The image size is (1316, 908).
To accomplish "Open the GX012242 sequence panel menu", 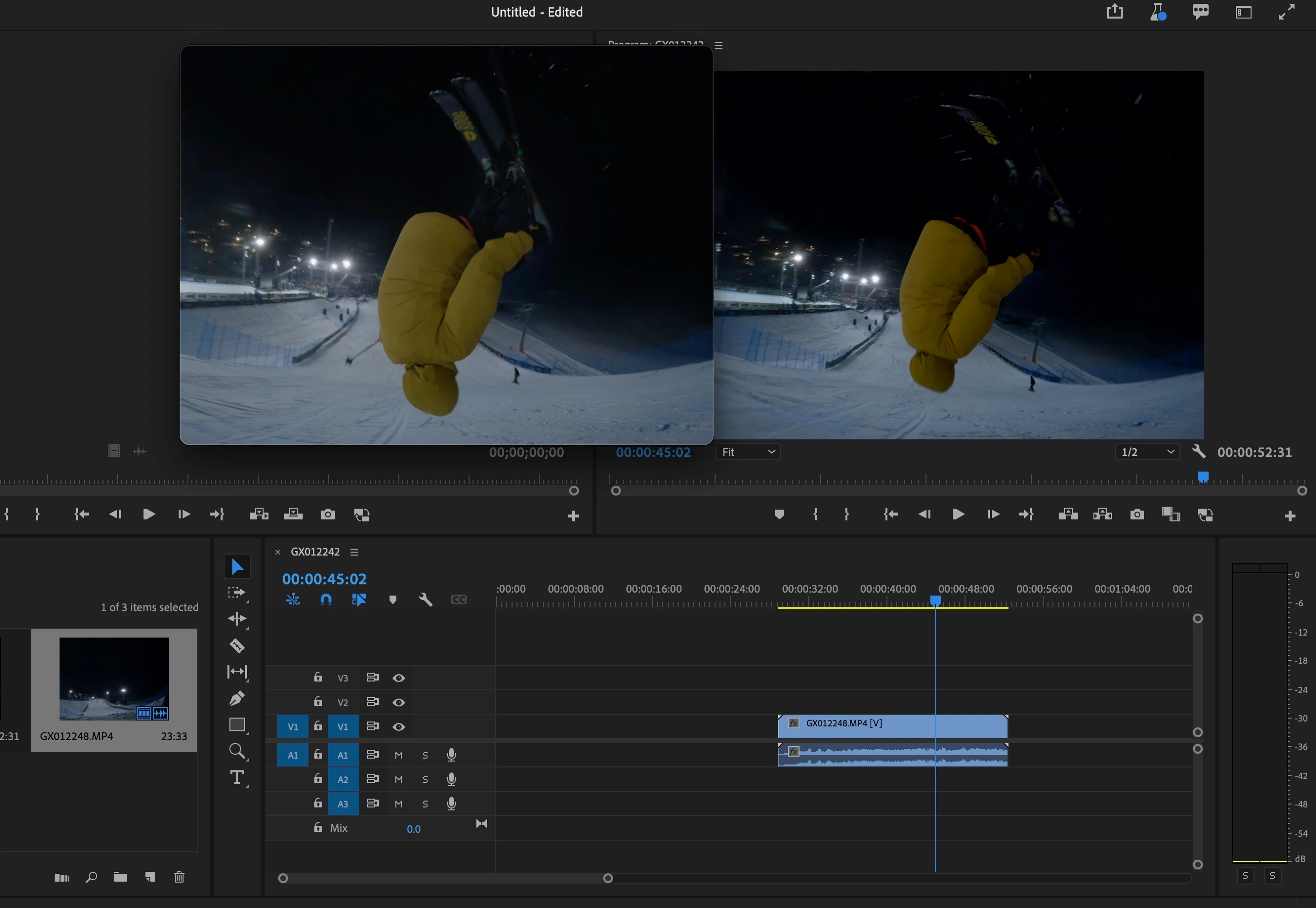I will (354, 552).
